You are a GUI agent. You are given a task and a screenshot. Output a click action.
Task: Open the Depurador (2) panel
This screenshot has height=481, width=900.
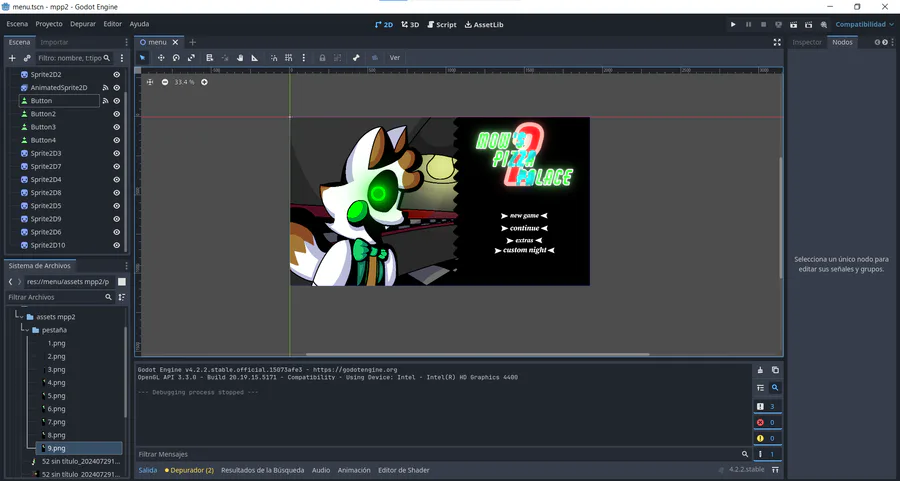click(189, 470)
